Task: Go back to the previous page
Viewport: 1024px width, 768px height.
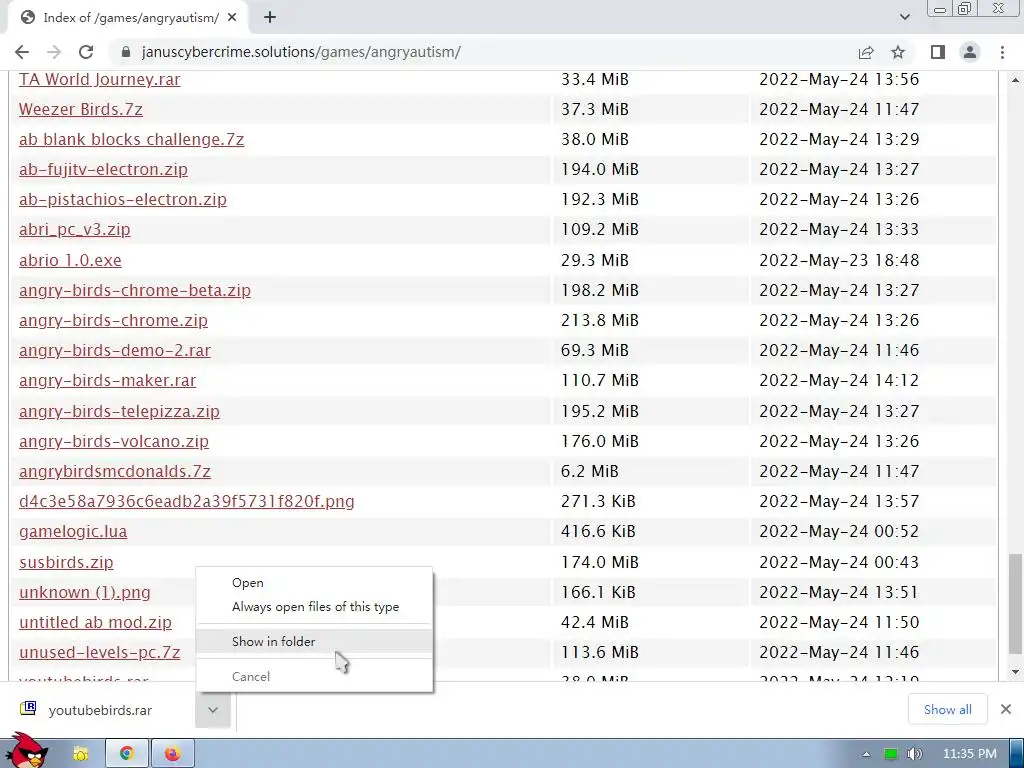Action: (22, 52)
